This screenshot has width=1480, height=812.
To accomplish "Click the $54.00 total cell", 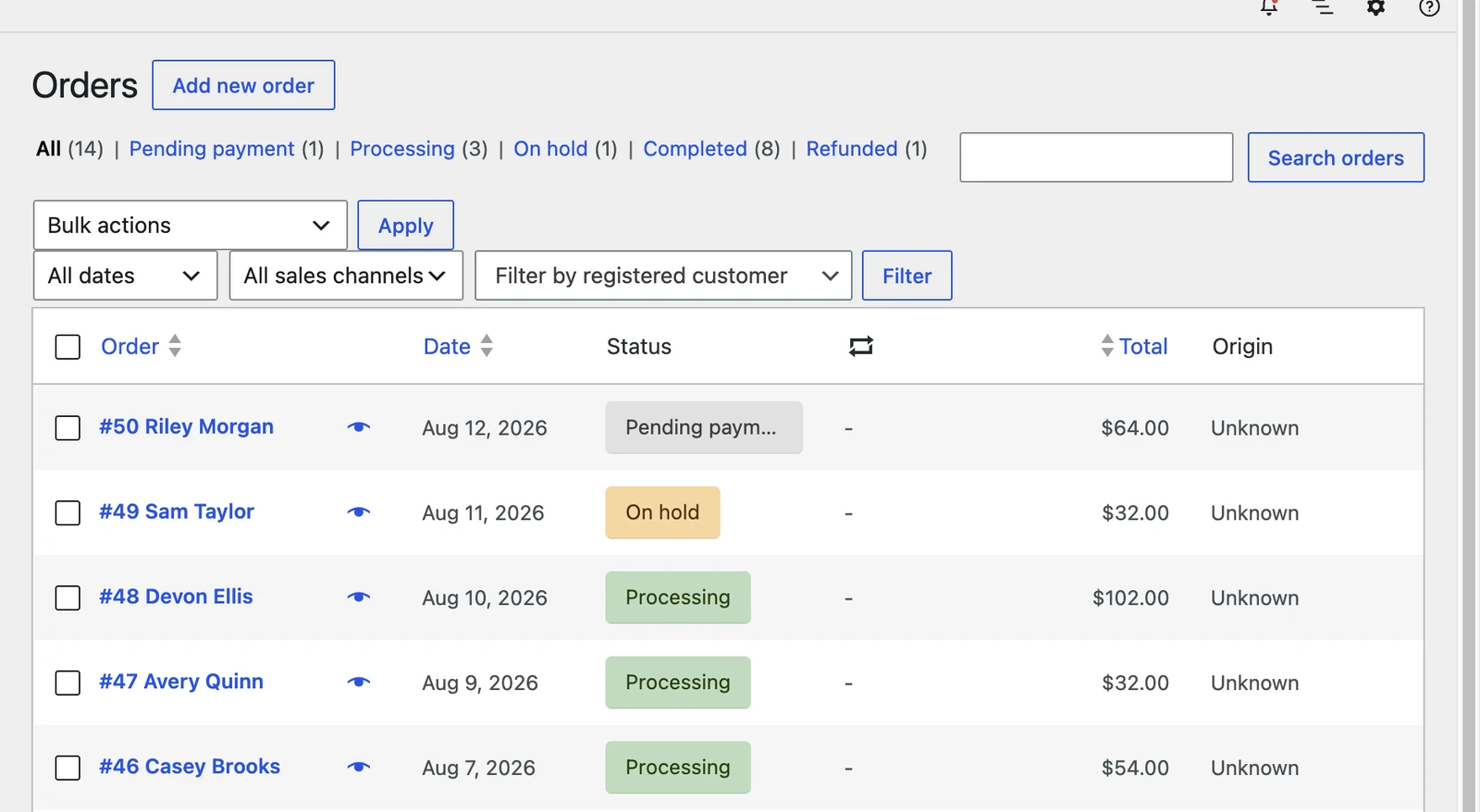I will (x=1135, y=769).
